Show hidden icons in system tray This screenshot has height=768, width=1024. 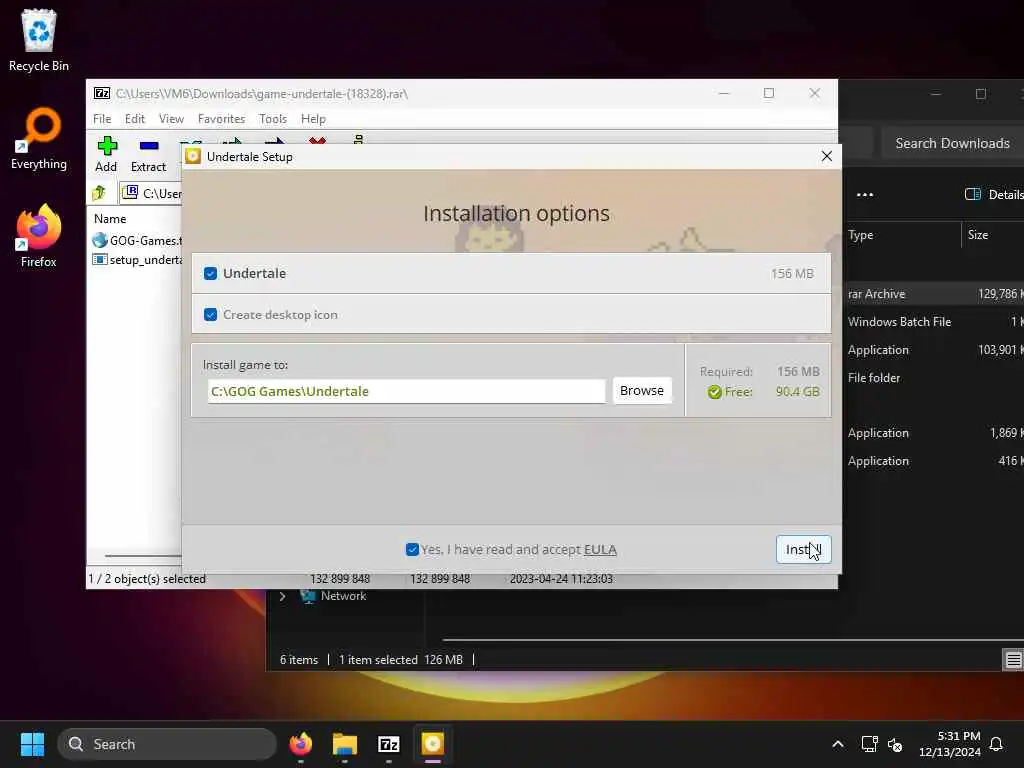[838, 744]
